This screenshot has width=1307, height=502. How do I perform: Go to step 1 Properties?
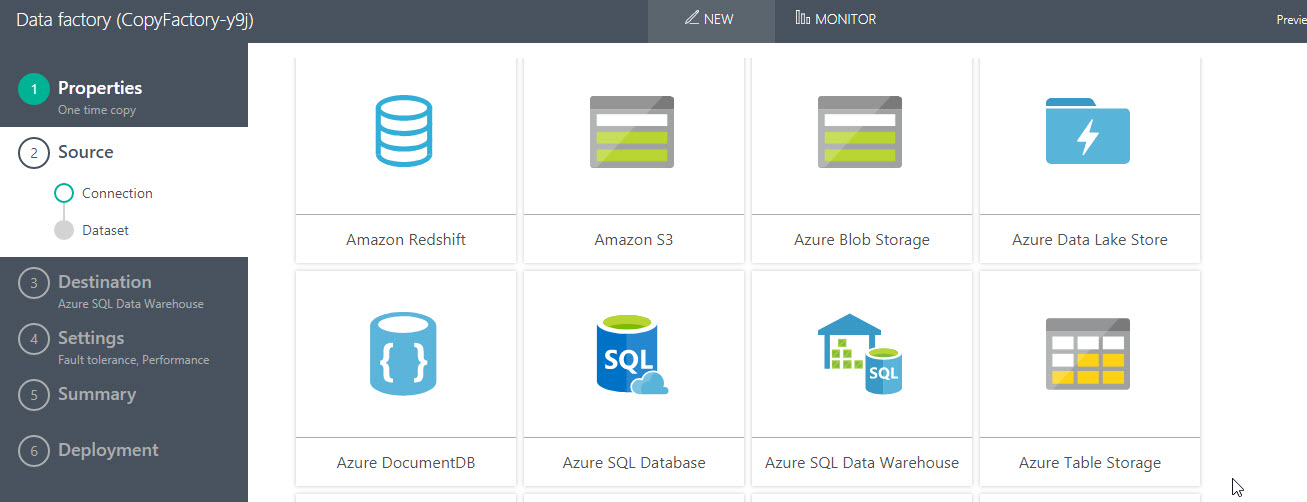point(99,89)
